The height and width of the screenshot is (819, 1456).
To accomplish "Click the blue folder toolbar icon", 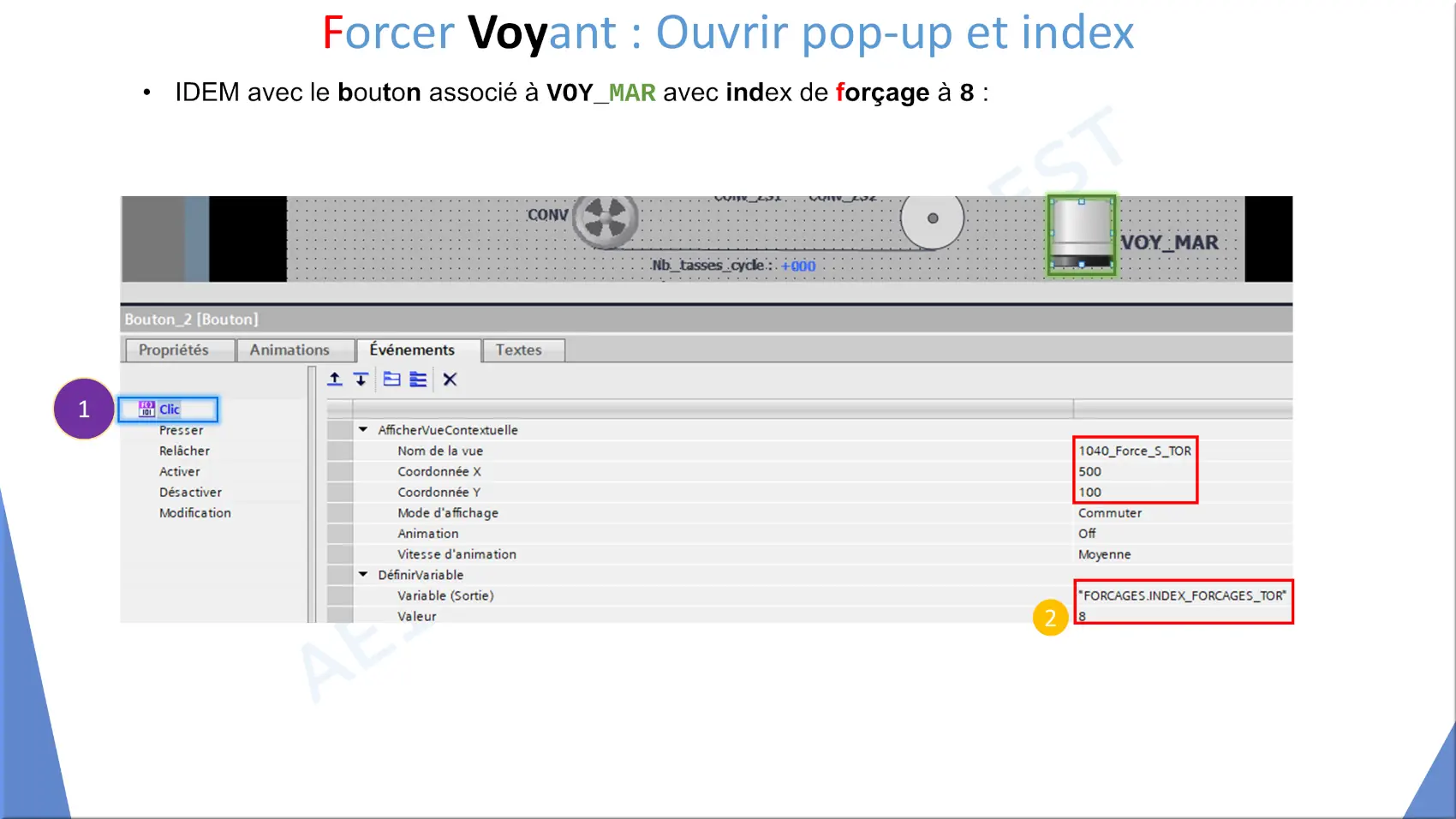I will [391, 380].
